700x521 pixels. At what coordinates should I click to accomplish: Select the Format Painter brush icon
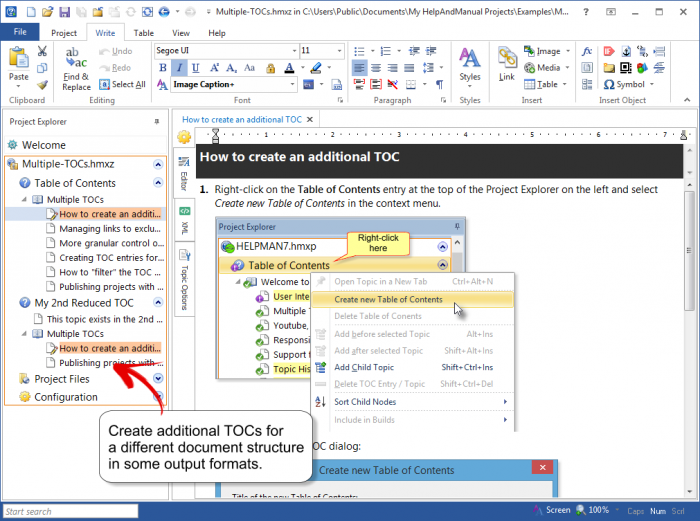pos(42,85)
